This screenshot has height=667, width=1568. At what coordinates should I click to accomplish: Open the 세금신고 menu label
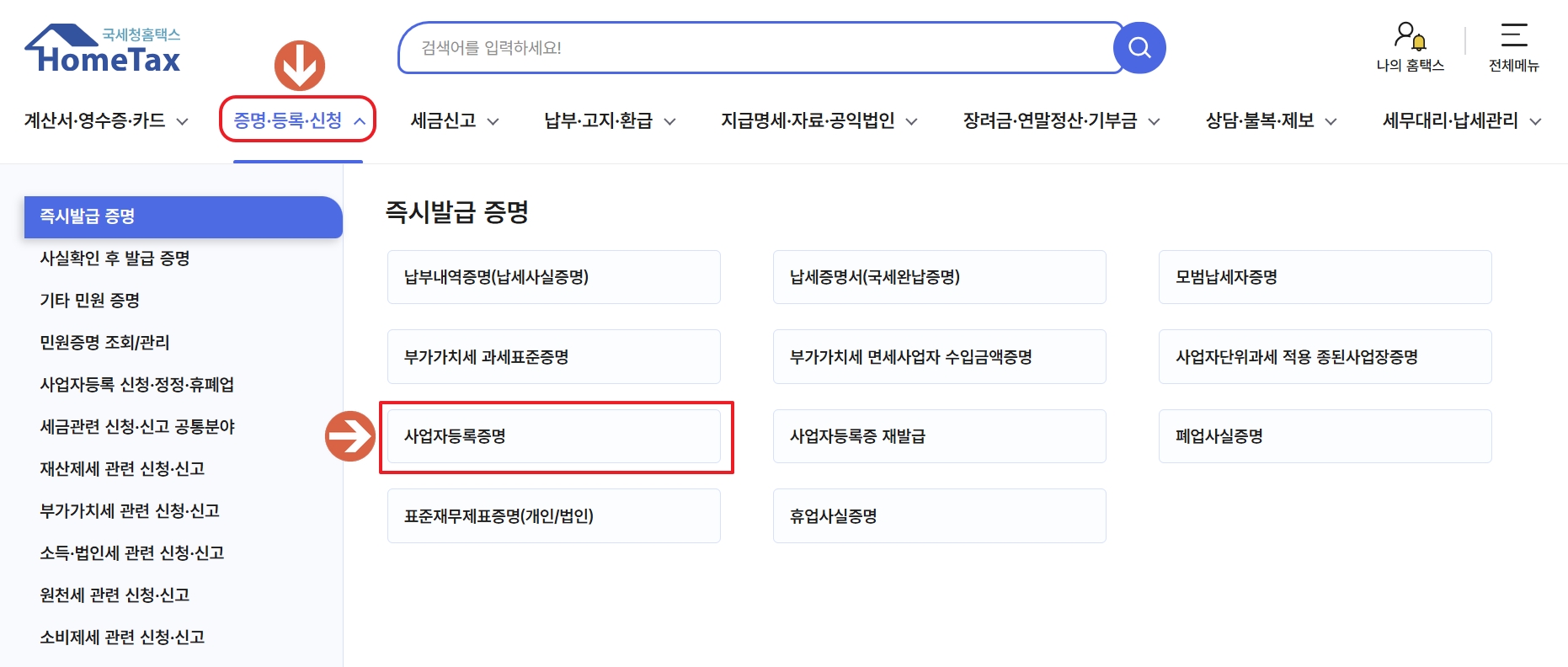coord(444,120)
